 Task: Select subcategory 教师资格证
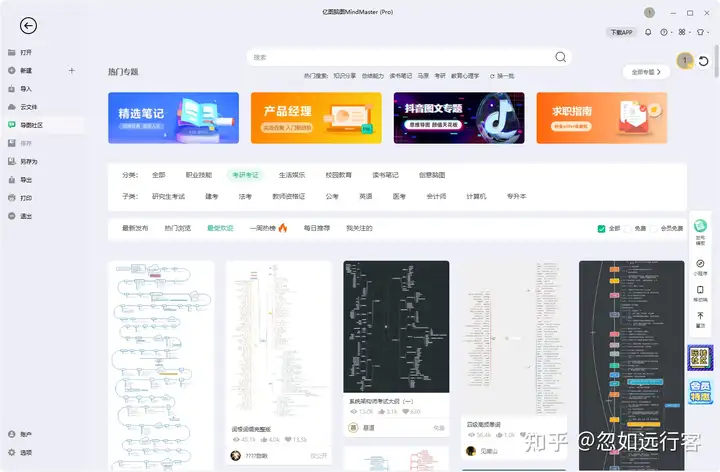289,197
